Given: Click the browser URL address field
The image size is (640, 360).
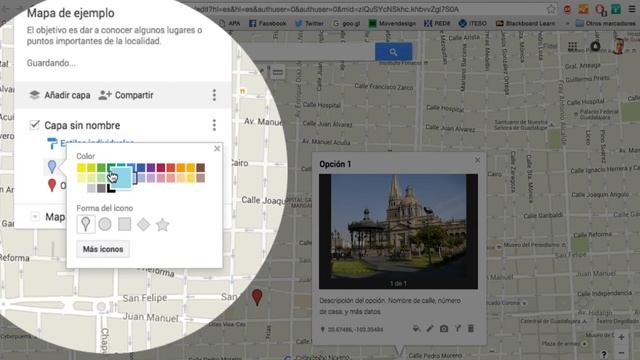Looking at the screenshot, I should 327,9.
